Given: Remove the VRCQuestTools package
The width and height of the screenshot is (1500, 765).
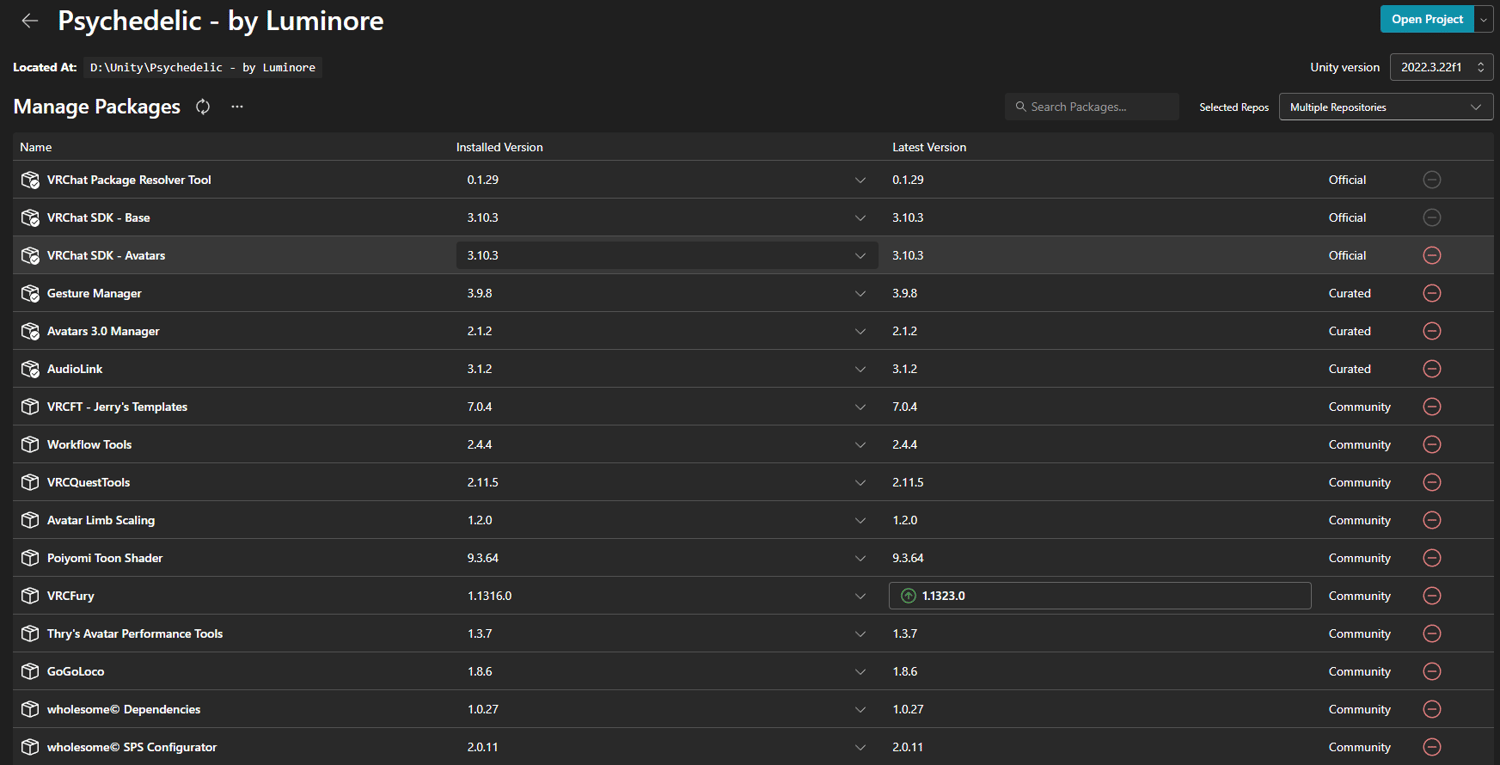Looking at the screenshot, I should pos(1431,482).
